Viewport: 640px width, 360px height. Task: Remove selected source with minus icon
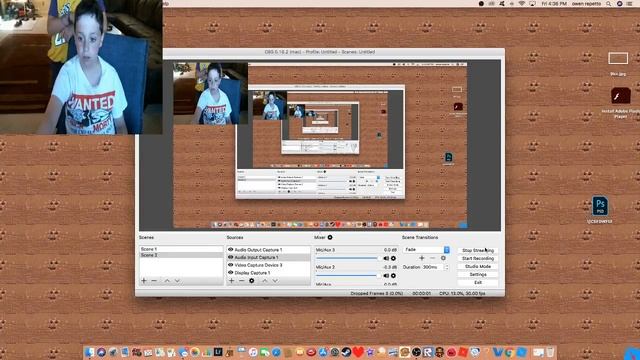click(241, 280)
